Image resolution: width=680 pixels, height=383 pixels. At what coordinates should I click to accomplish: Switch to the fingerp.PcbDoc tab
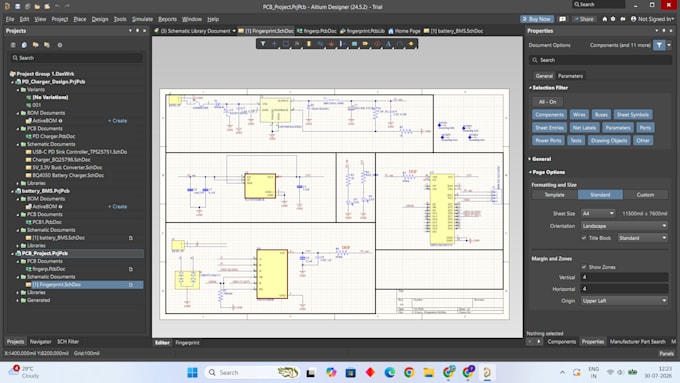coord(317,31)
